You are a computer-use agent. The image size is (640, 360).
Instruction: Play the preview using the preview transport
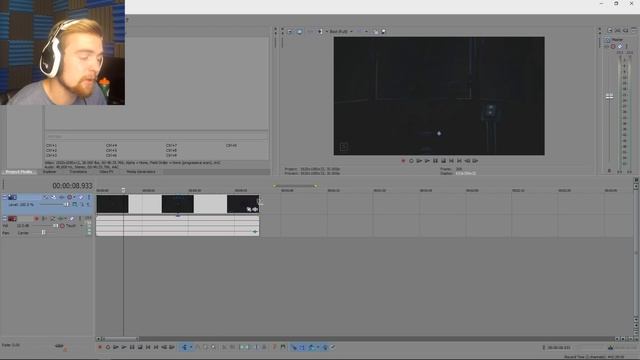427,161
